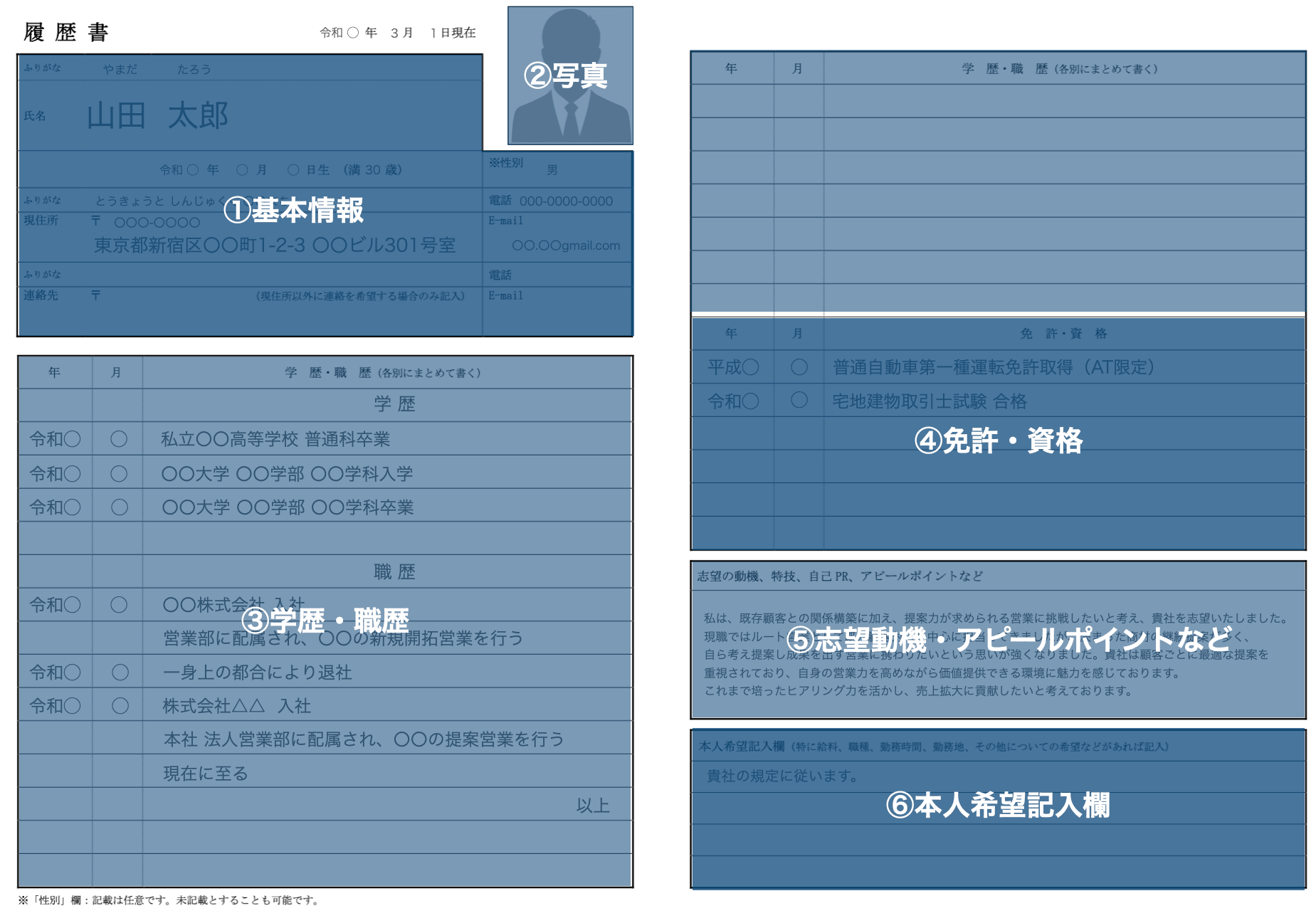Click the 履歴書 document title
This screenshot has width=1316, height=918.
(68, 31)
